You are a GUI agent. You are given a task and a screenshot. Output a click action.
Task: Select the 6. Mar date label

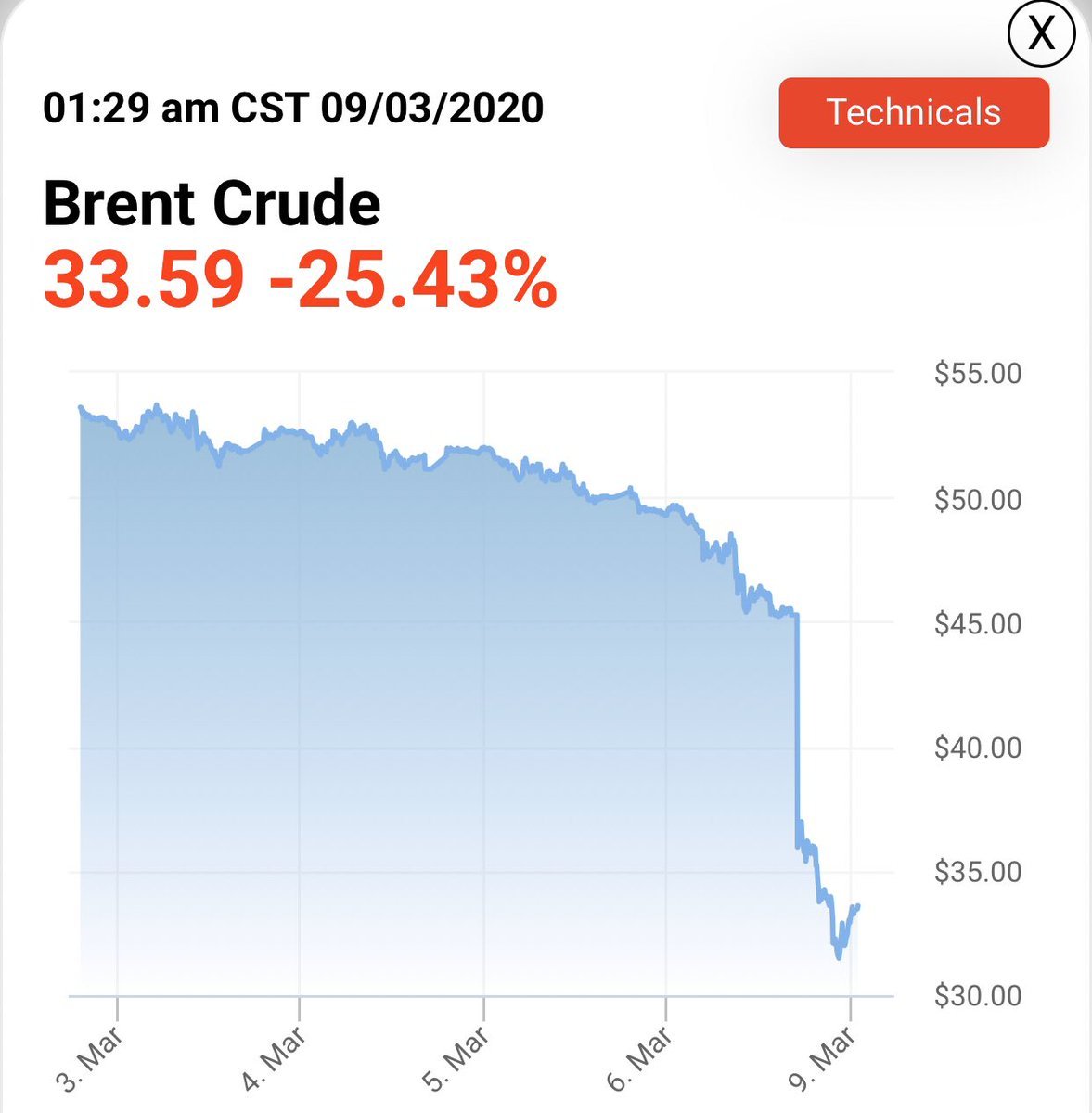[x=638, y=1054]
